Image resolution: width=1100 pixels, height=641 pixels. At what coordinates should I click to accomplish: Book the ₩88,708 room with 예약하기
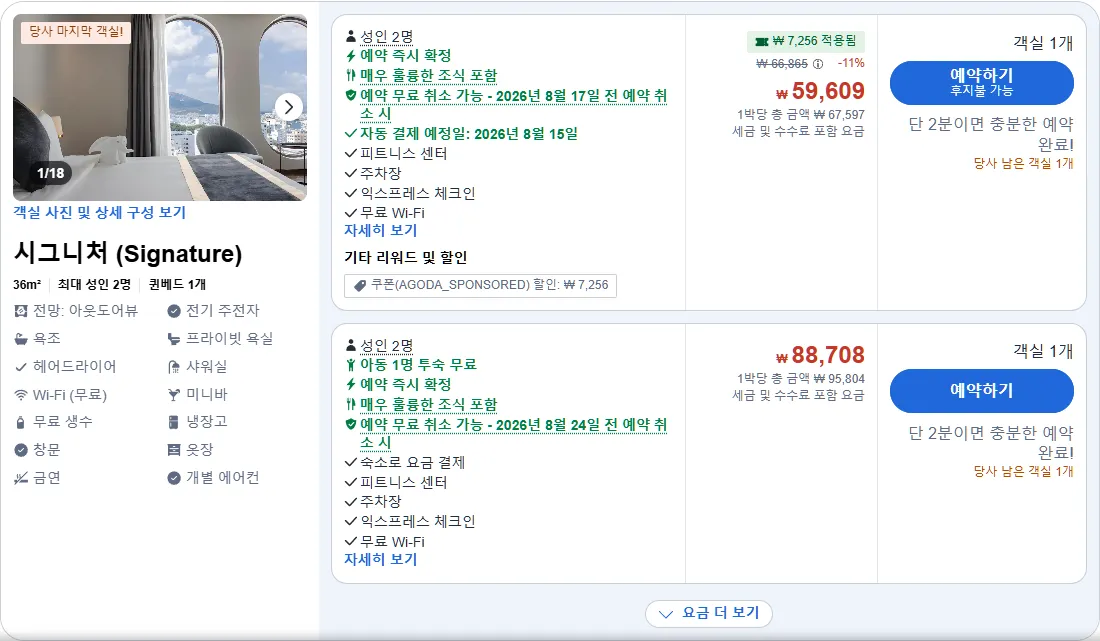pyautogui.click(x=981, y=391)
